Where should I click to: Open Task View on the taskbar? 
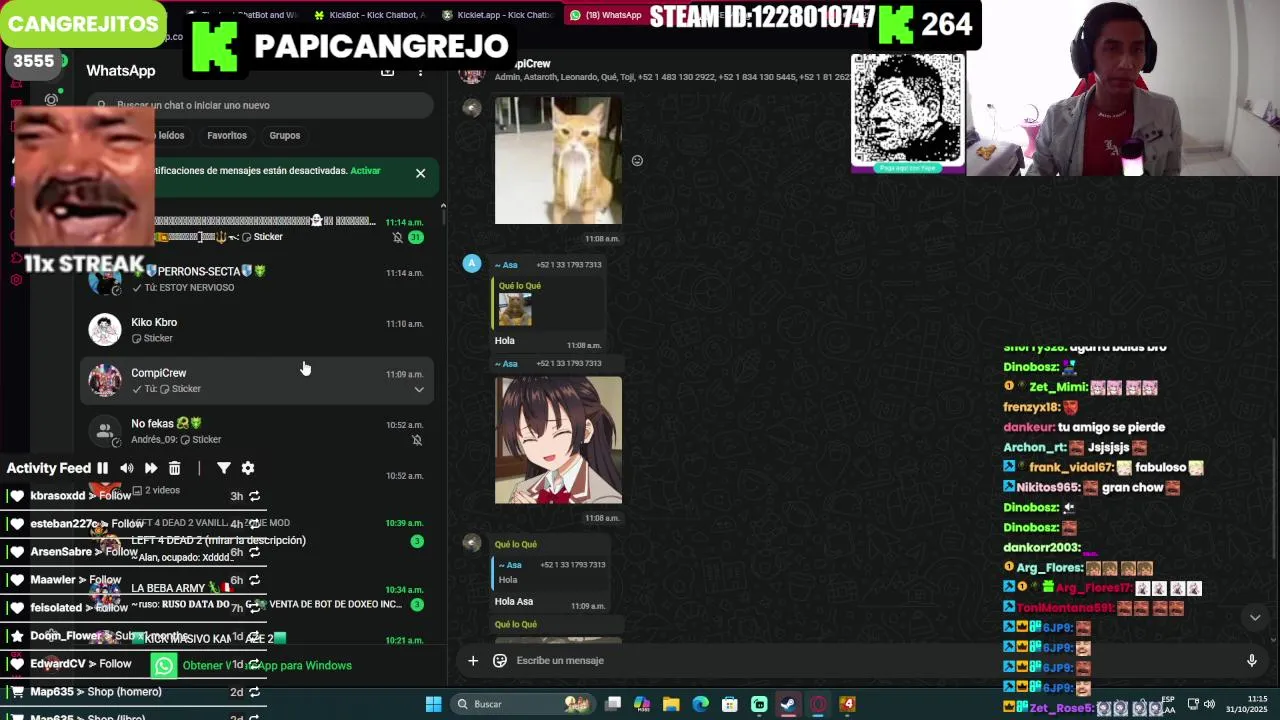(613, 704)
